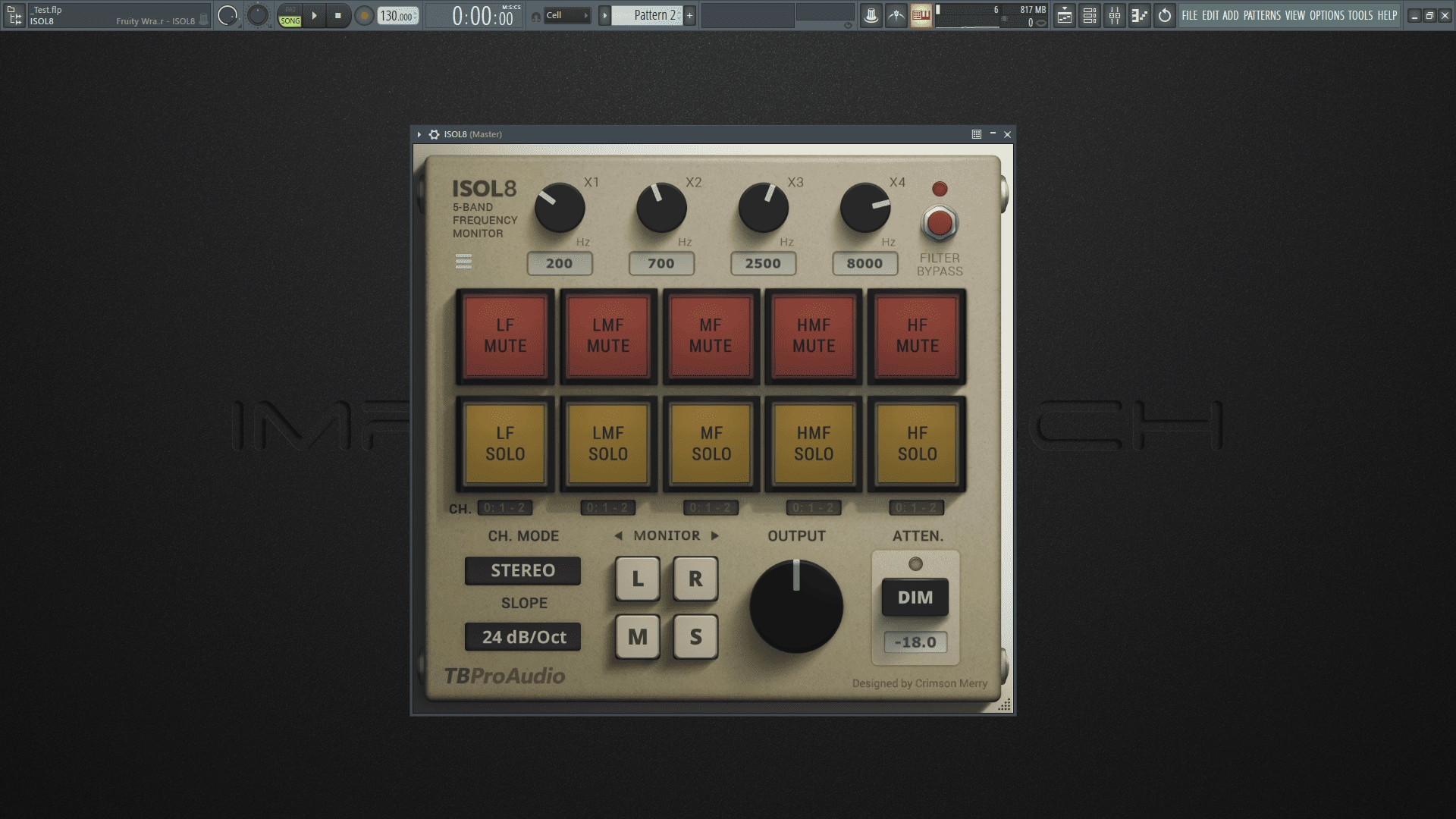The height and width of the screenshot is (819, 1456).
Task: Open the ISOL8 hamburger menu icon
Action: (x=463, y=262)
